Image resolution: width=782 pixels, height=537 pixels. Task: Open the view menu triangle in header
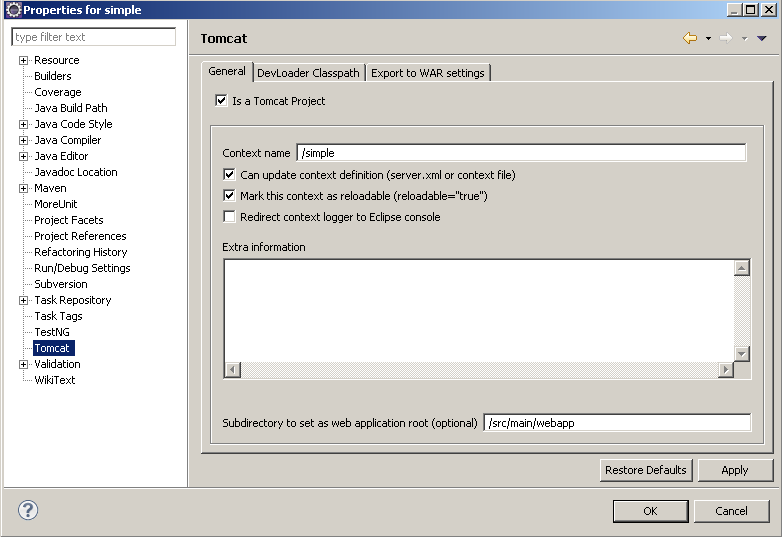click(x=762, y=38)
